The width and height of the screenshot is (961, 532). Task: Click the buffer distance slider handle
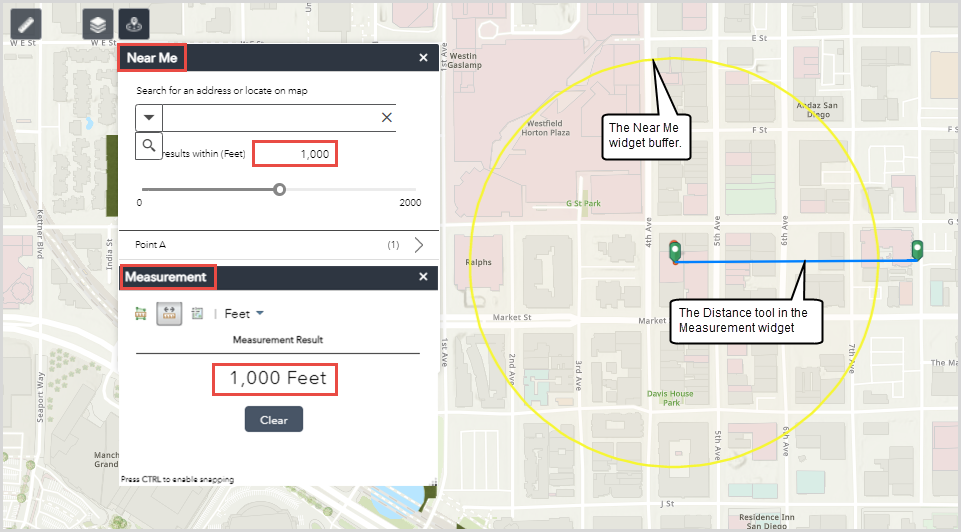point(280,189)
